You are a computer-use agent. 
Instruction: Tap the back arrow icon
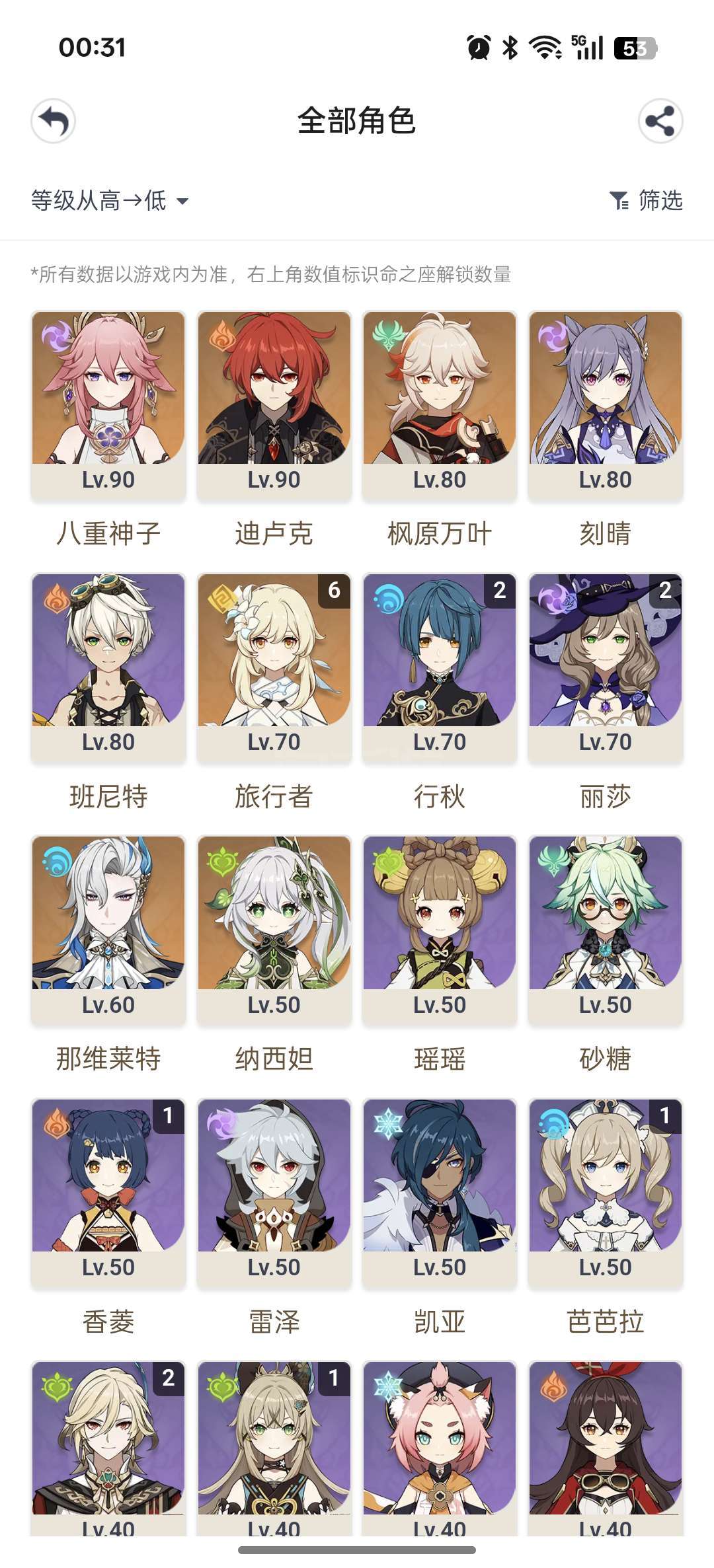coord(54,121)
